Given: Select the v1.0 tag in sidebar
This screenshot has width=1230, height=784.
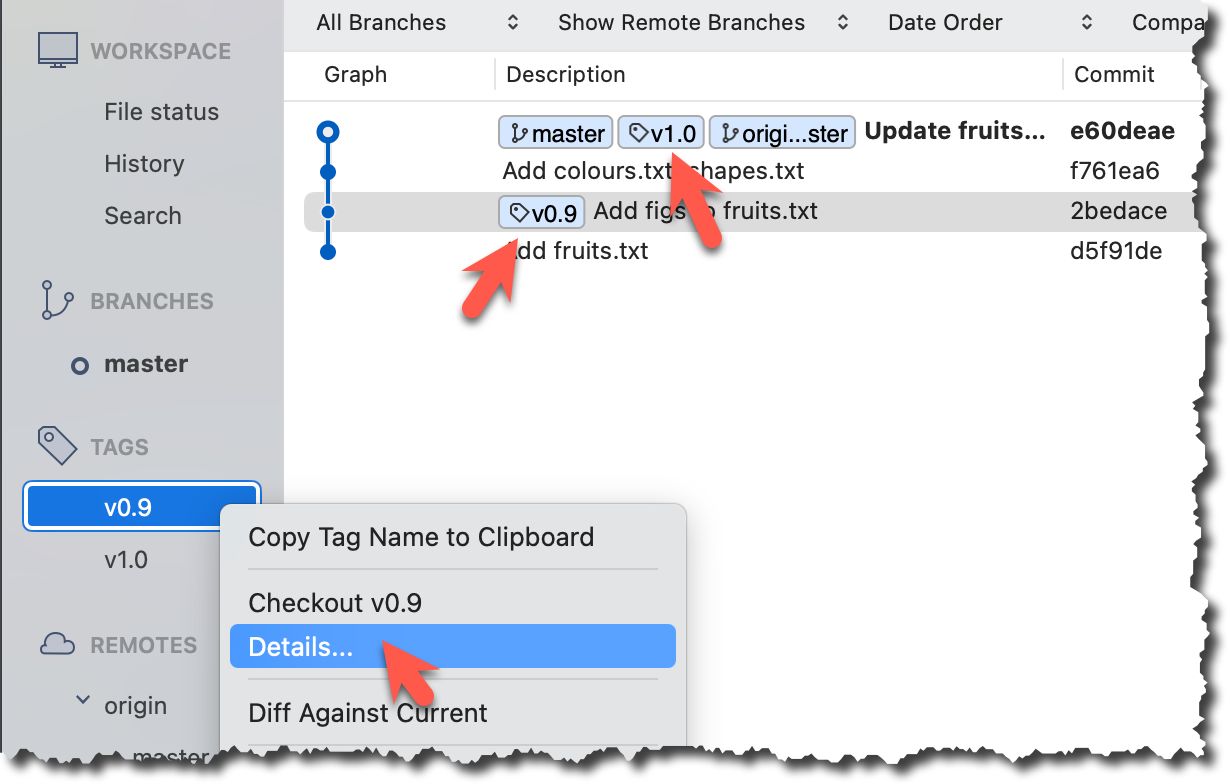Looking at the screenshot, I should [x=126, y=560].
